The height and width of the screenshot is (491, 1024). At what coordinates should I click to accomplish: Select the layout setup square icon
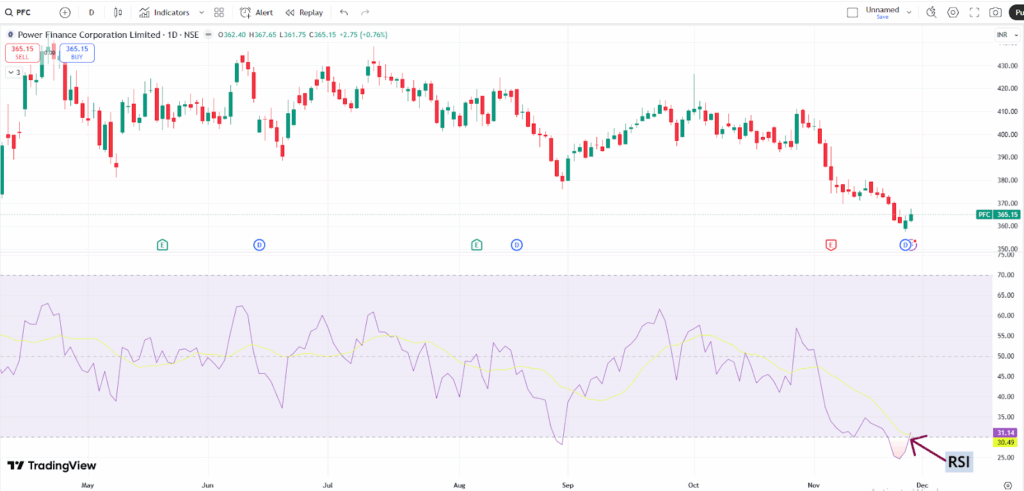pos(852,13)
